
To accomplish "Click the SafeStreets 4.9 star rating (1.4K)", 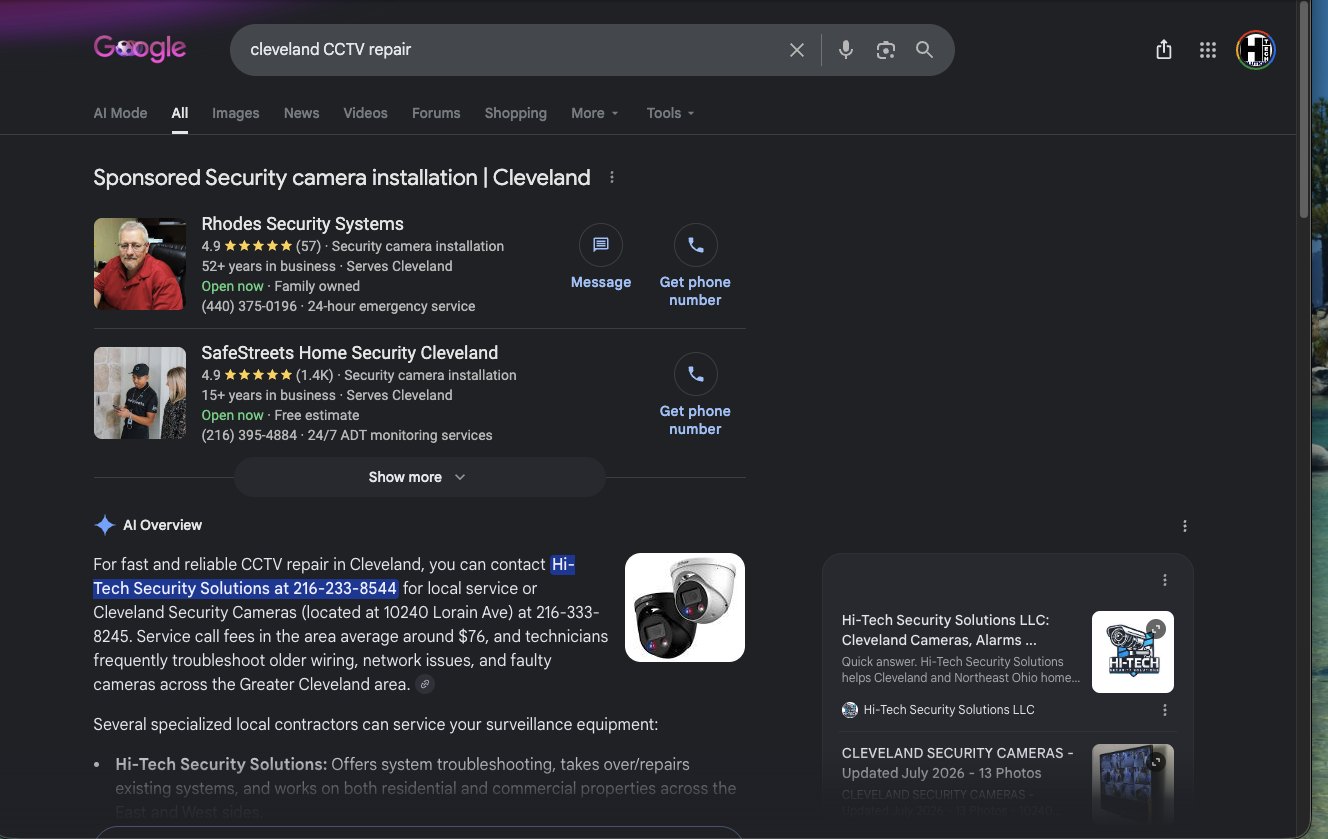I will pos(267,375).
